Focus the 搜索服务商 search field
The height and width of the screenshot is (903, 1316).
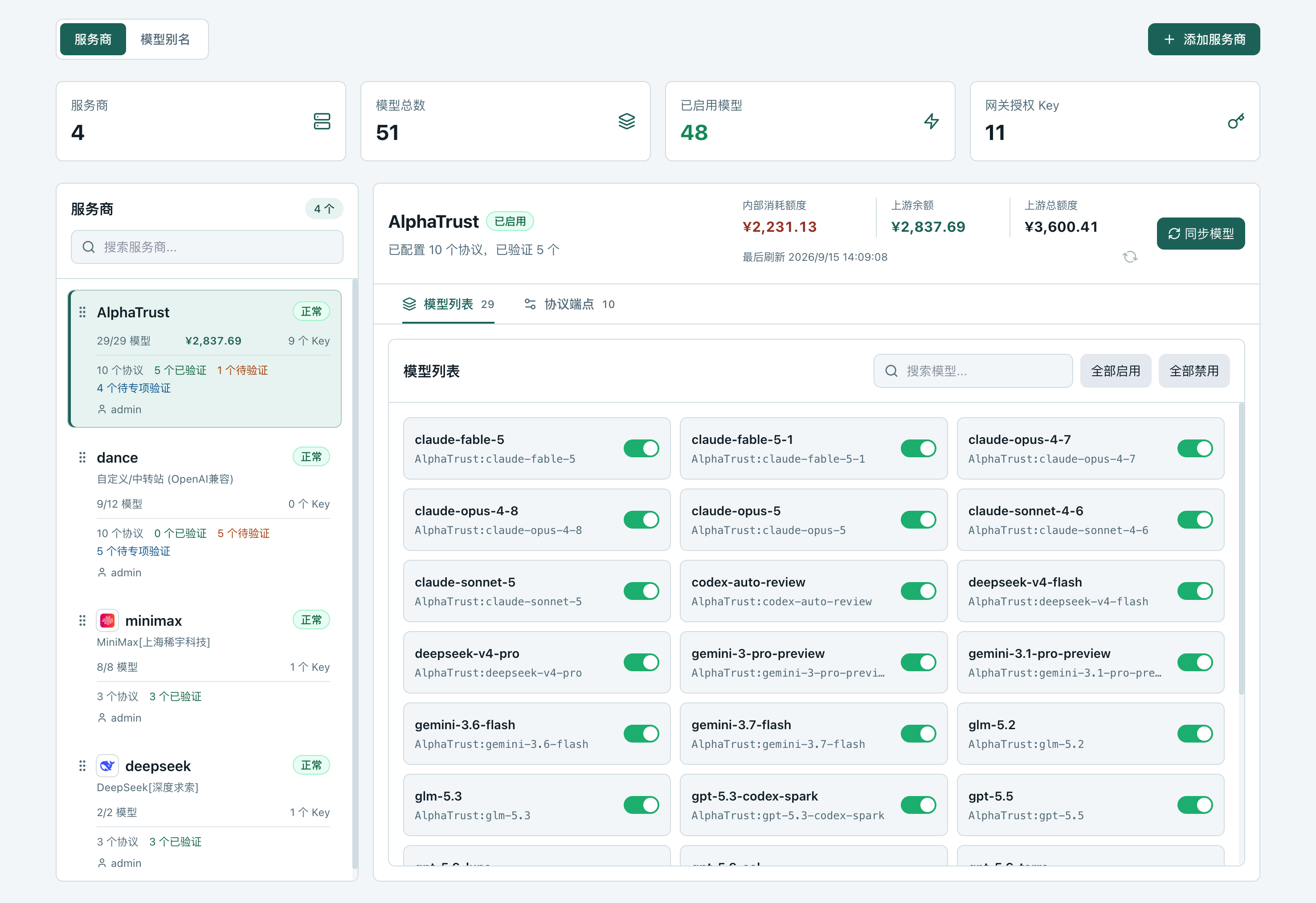207,247
